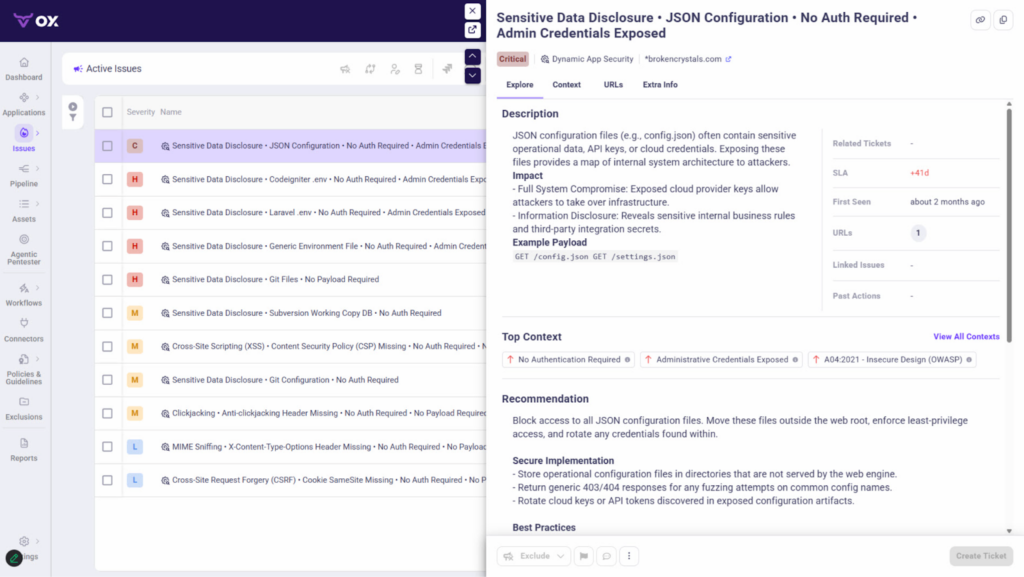Go to next issue with down arrow
Image resolution: width=1024 pixels, height=577 pixels.
pyautogui.click(x=472, y=75)
